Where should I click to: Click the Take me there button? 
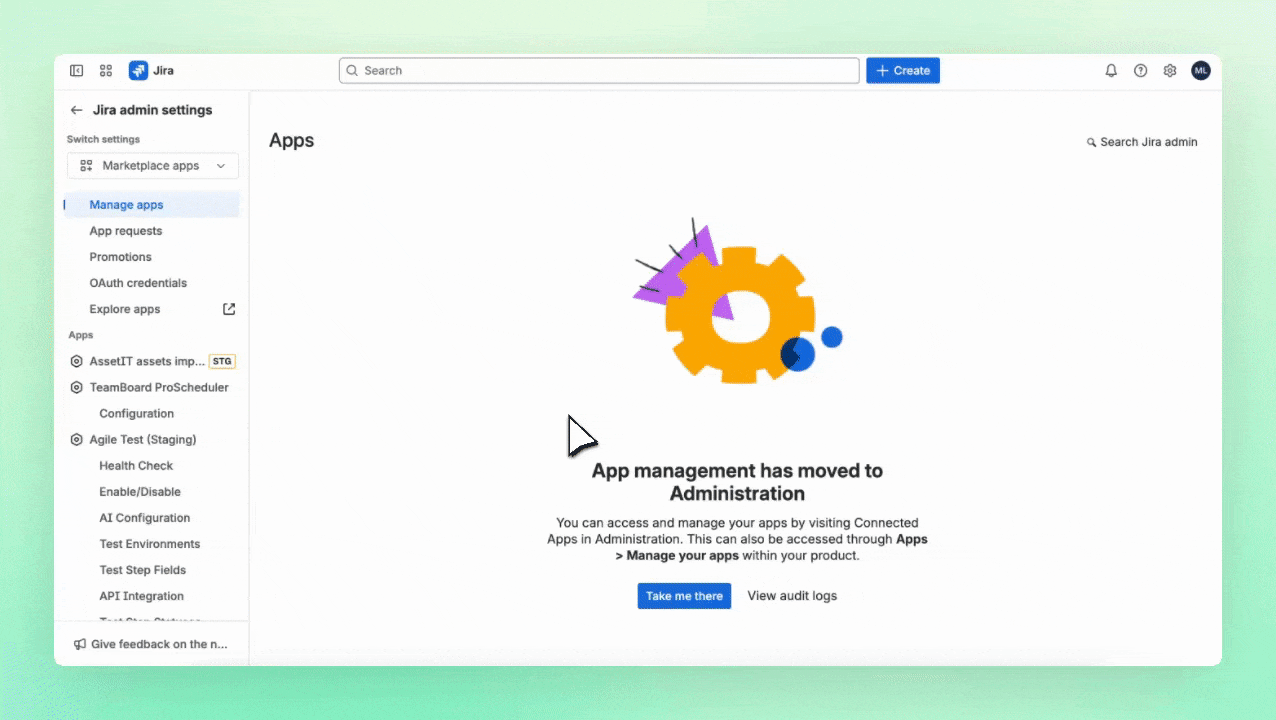point(684,596)
